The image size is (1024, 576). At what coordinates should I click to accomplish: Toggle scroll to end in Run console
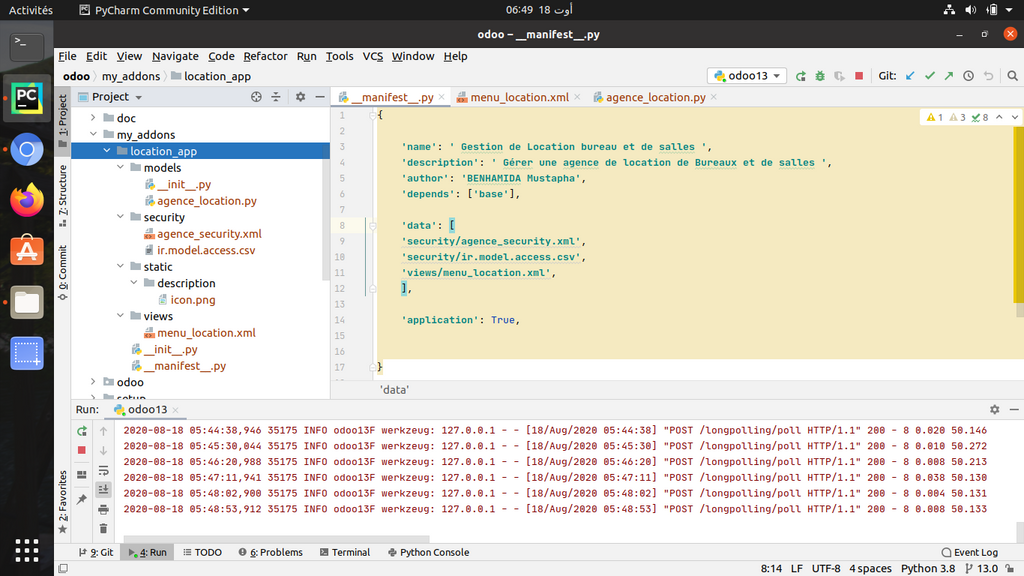(x=103, y=489)
